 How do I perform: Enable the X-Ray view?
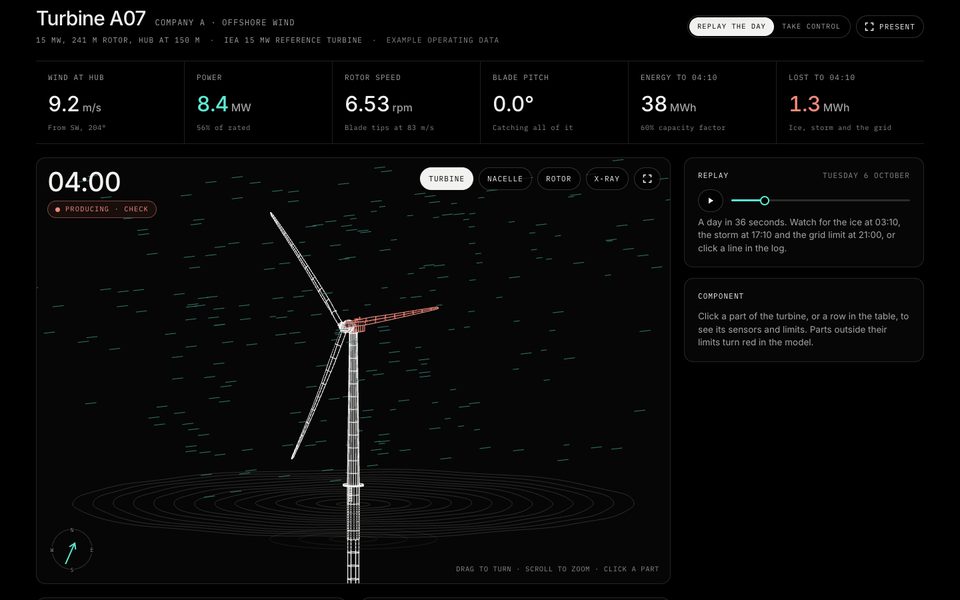[607, 179]
